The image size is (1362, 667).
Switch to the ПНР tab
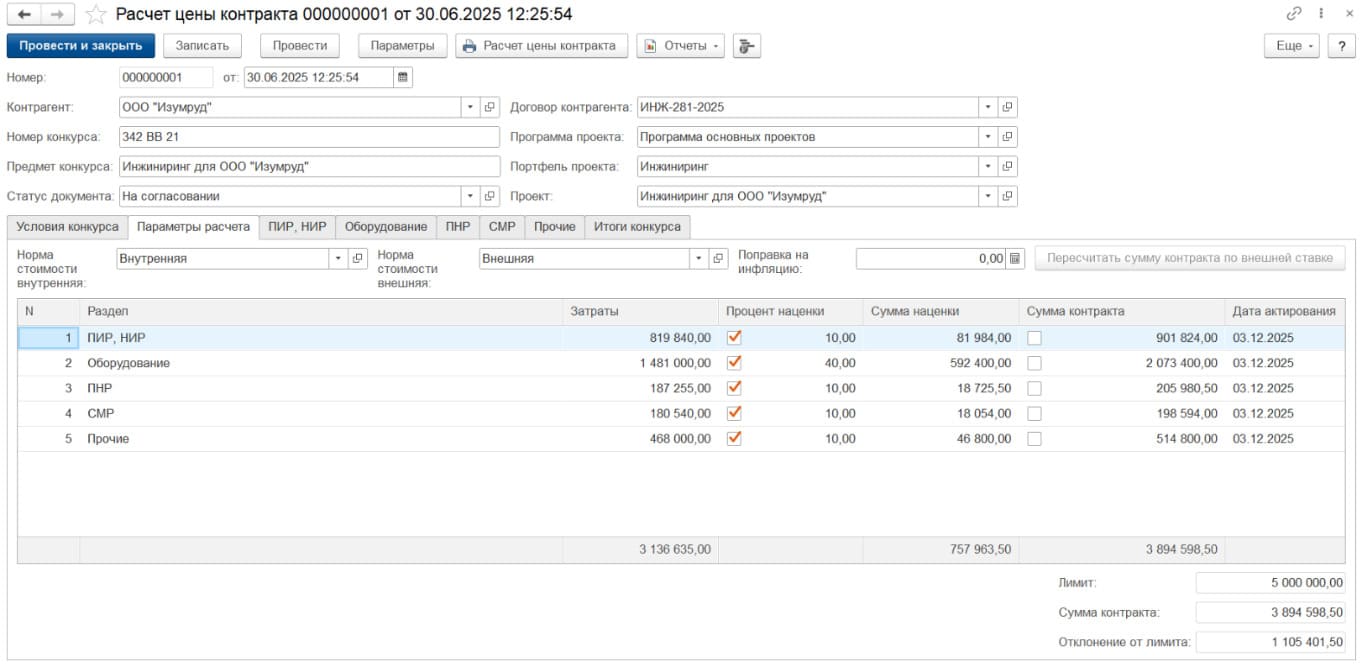tap(458, 227)
